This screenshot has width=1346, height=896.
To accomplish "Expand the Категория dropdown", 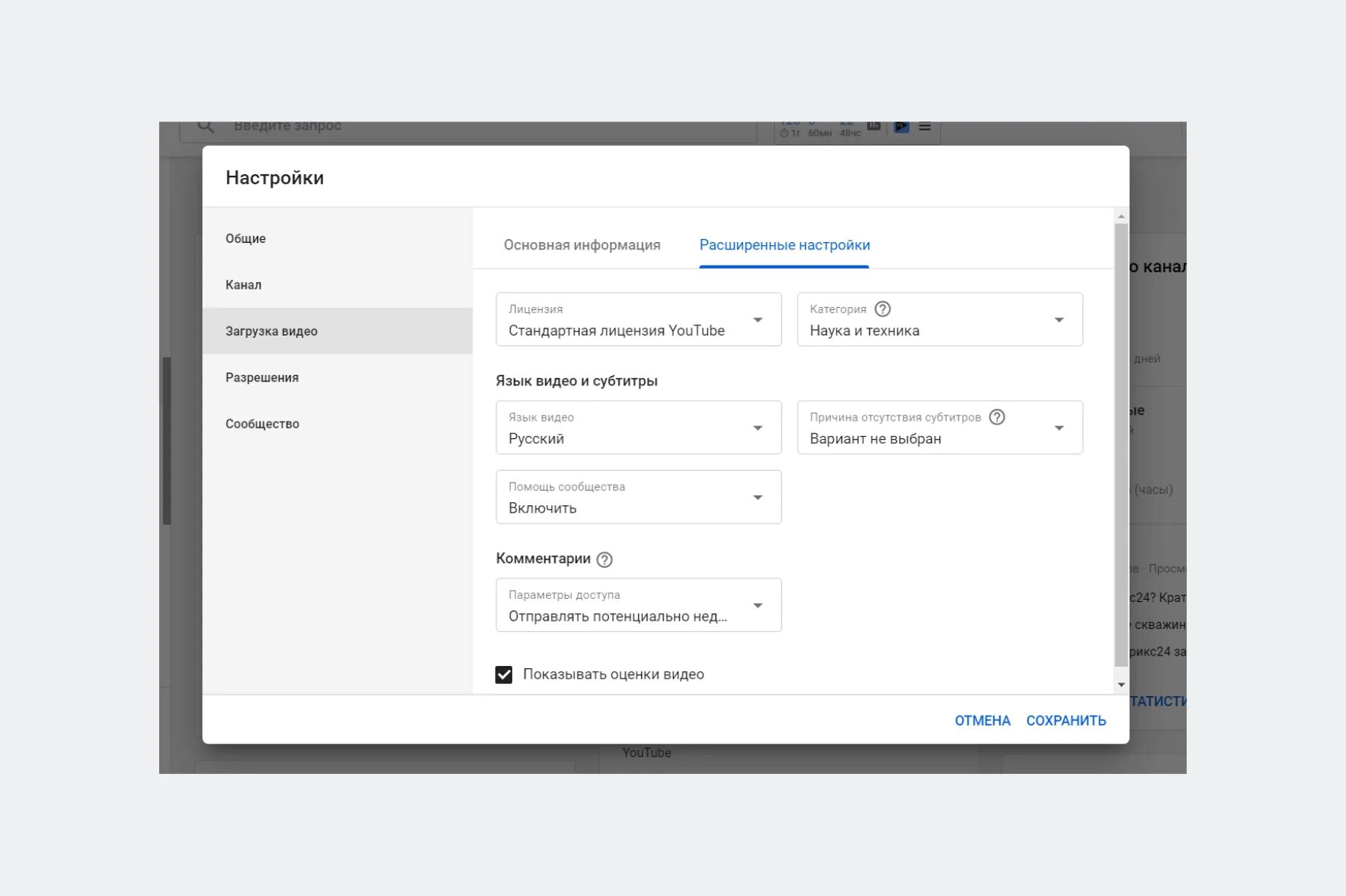I will pos(940,320).
